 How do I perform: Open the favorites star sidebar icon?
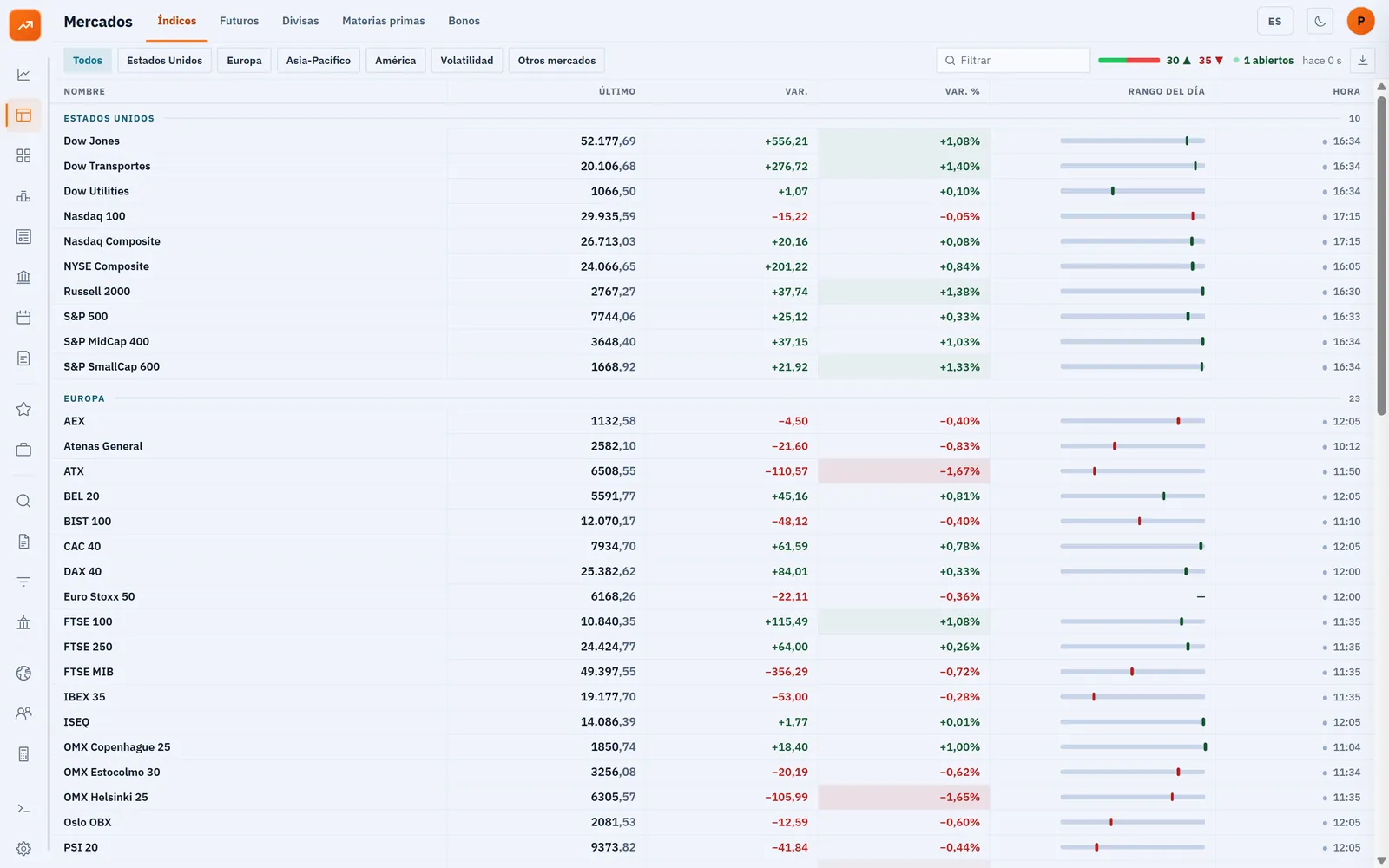click(x=23, y=409)
